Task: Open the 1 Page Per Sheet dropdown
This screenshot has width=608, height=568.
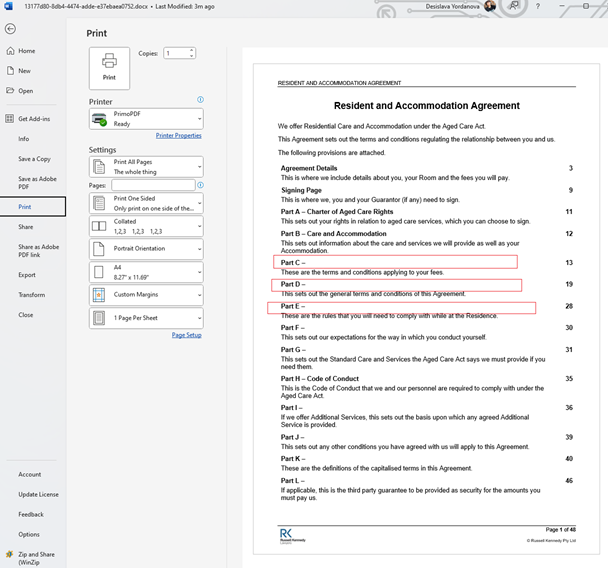Action: pyautogui.click(x=146, y=318)
